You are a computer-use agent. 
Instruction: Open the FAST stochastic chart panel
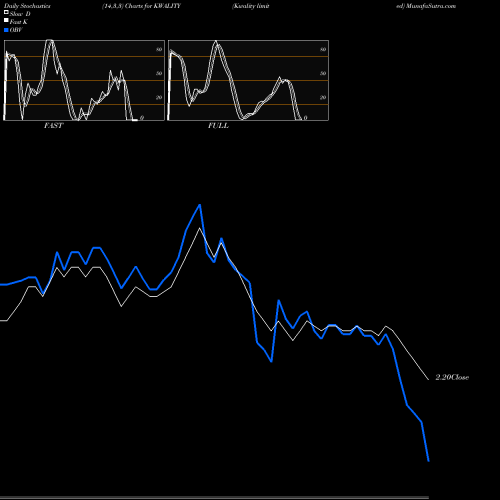pyautogui.click(x=84, y=80)
